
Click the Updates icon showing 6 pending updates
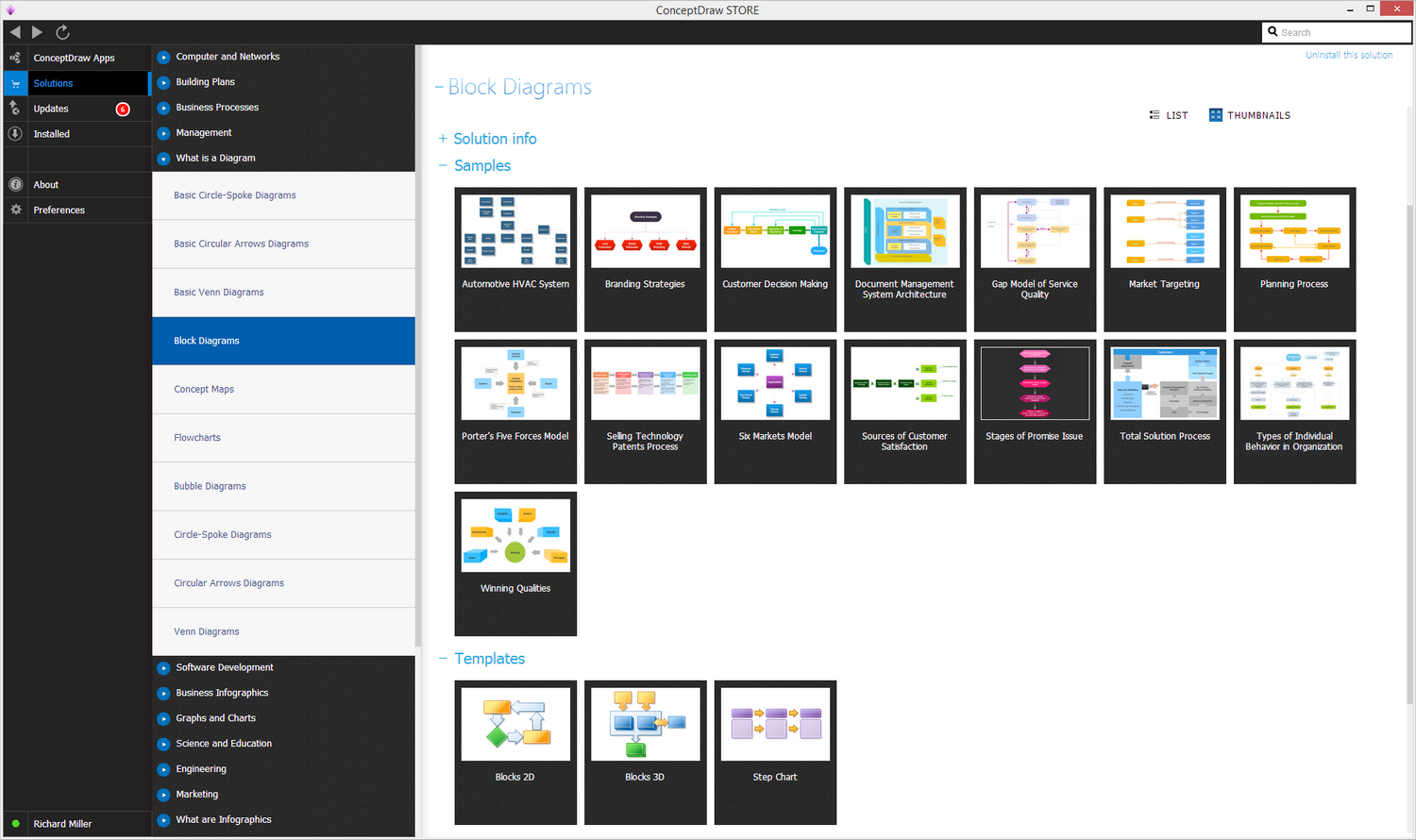(x=14, y=109)
